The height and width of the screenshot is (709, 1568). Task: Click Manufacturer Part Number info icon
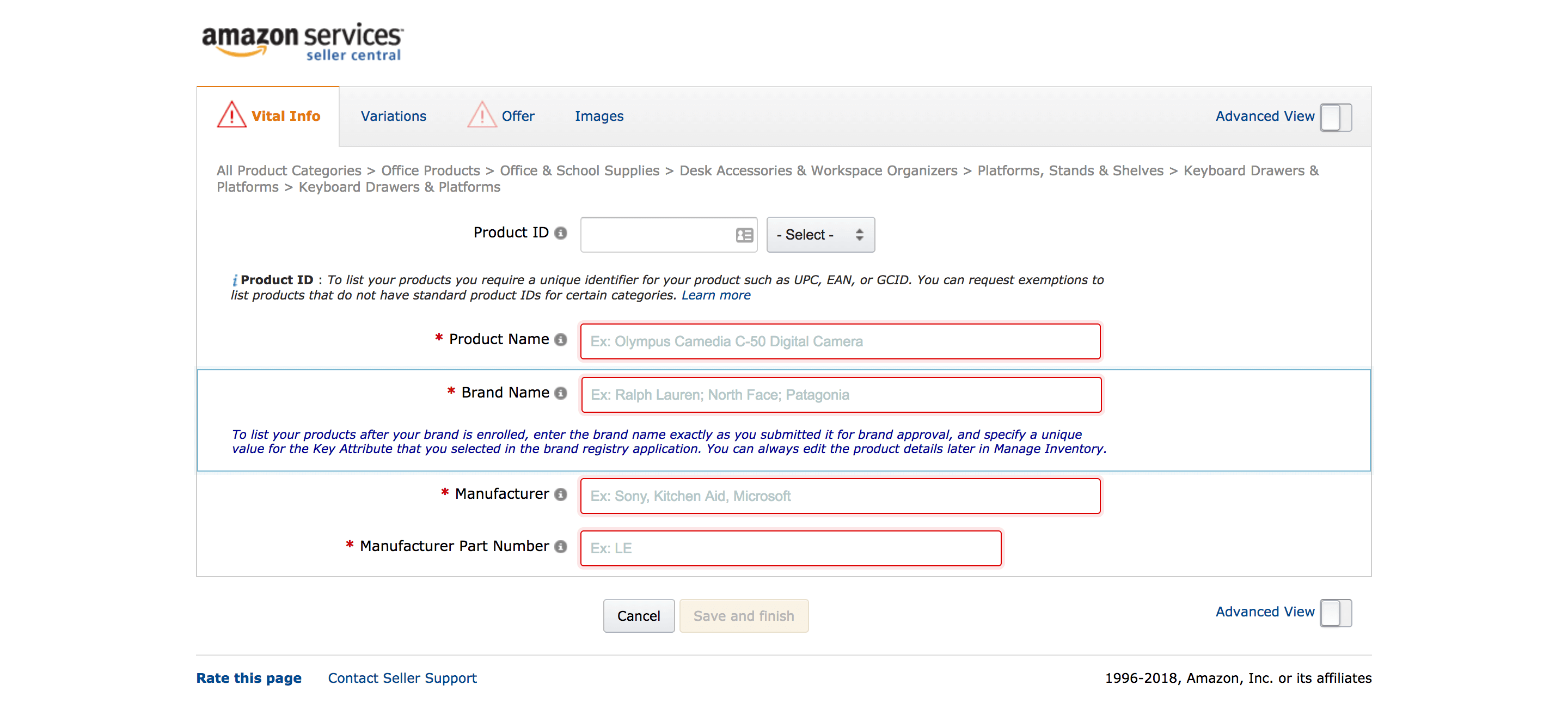pos(561,547)
